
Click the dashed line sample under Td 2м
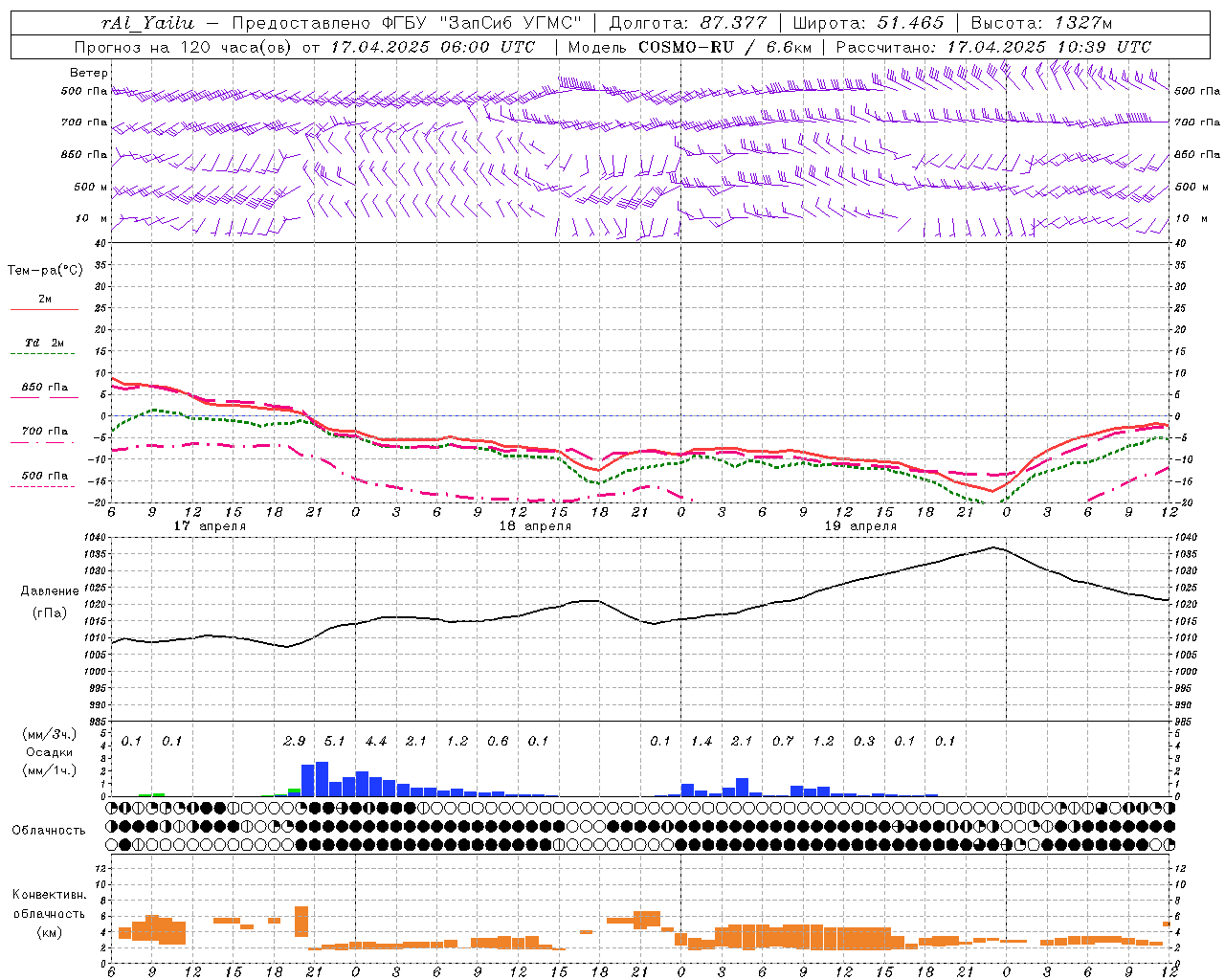point(42,354)
